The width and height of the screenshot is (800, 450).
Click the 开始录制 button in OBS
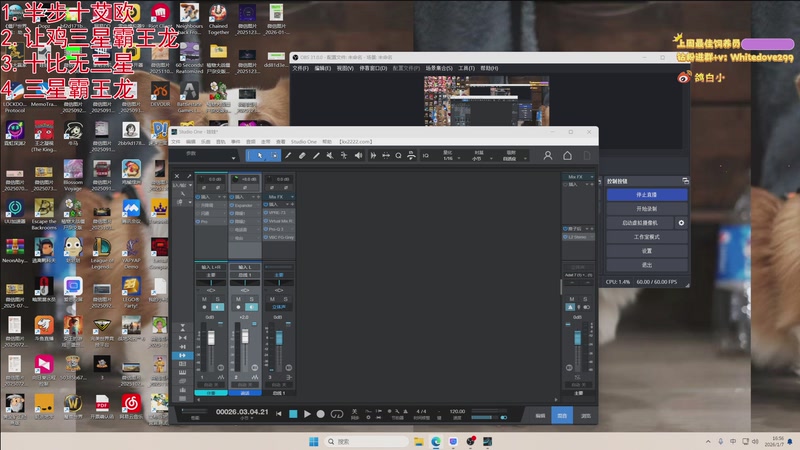[x=646, y=209]
